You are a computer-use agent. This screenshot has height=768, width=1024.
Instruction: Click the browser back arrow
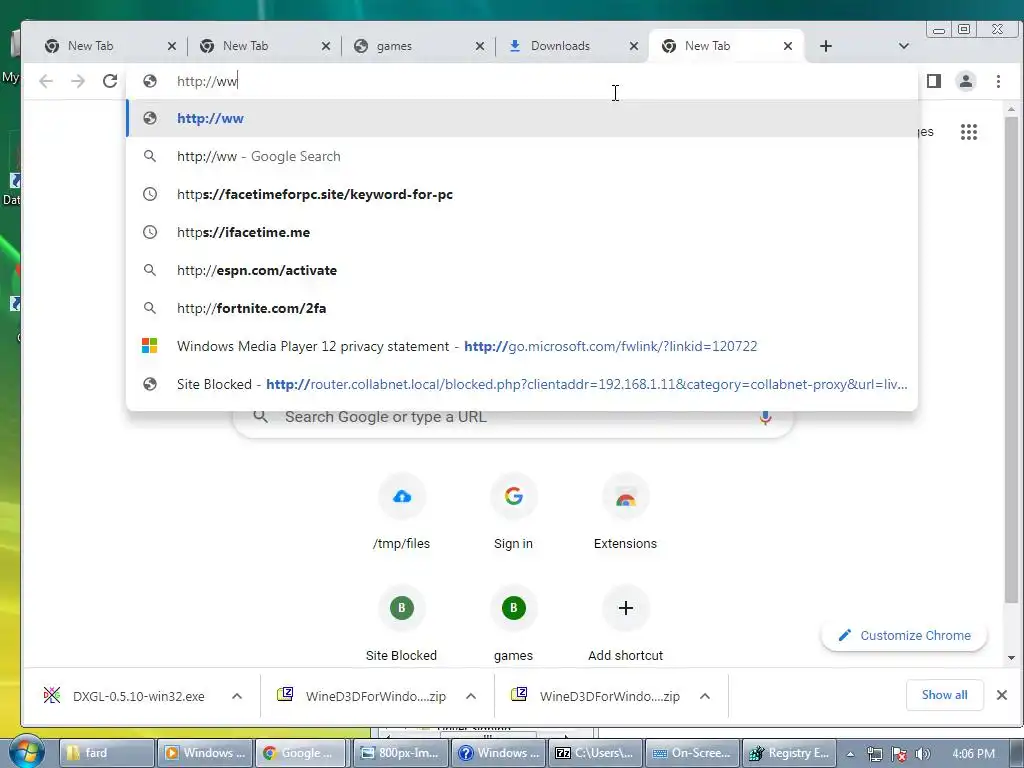(46, 81)
